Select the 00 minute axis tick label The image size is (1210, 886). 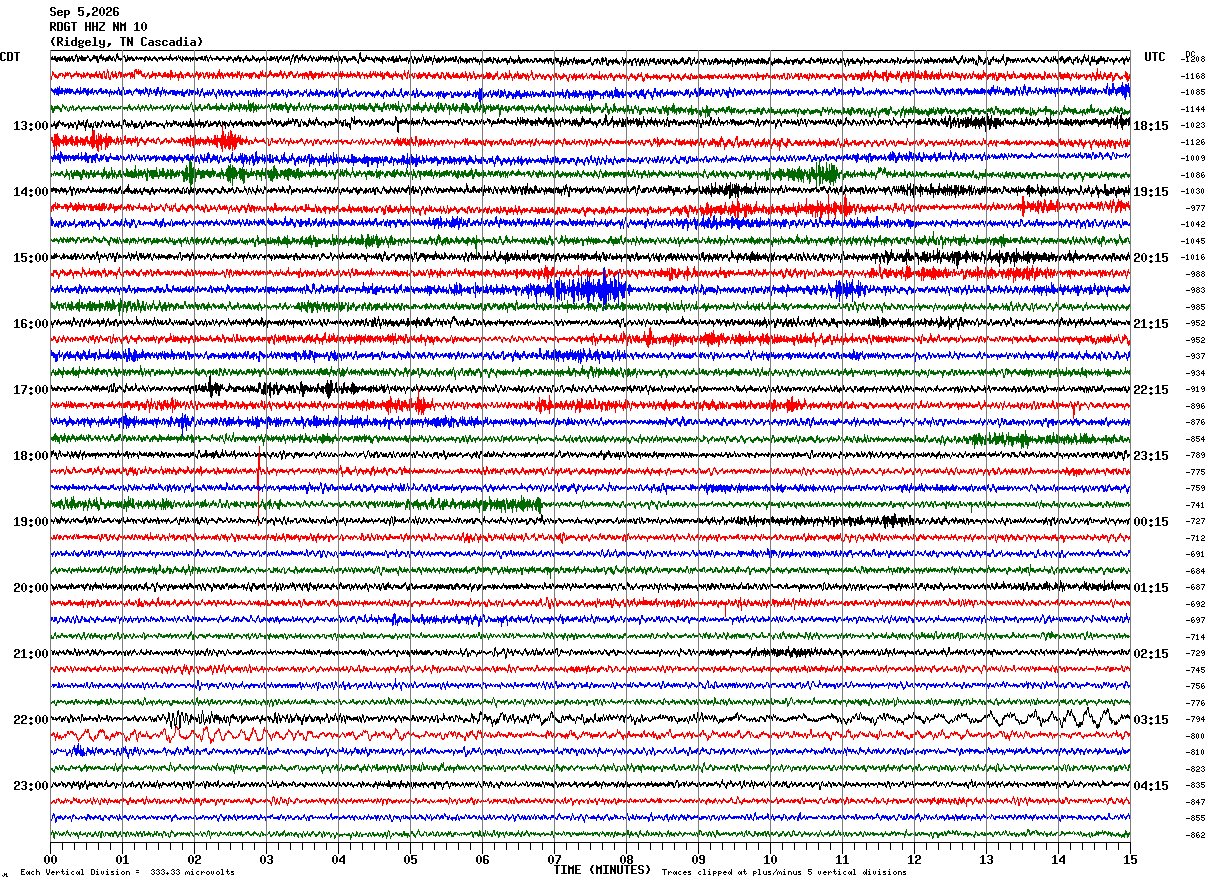pyautogui.click(x=50, y=859)
